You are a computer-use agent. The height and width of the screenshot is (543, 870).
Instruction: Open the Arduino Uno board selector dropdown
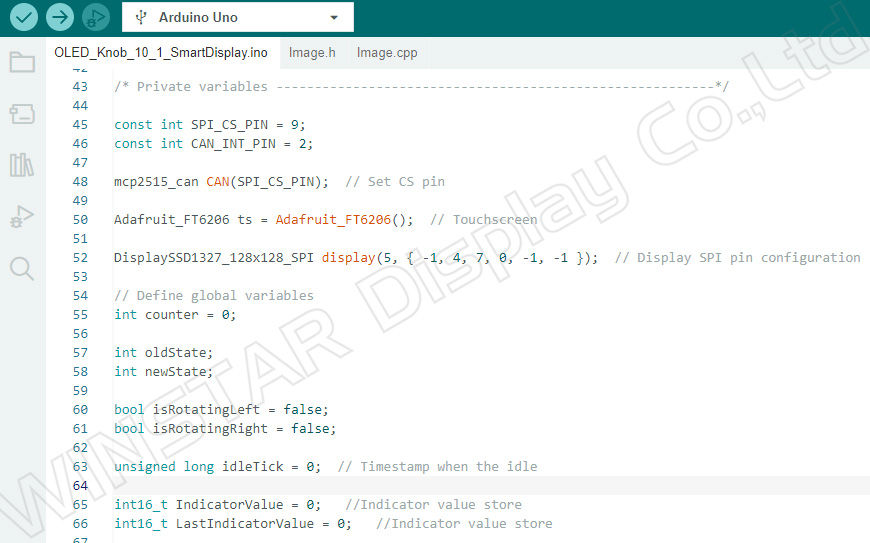click(237, 17)
